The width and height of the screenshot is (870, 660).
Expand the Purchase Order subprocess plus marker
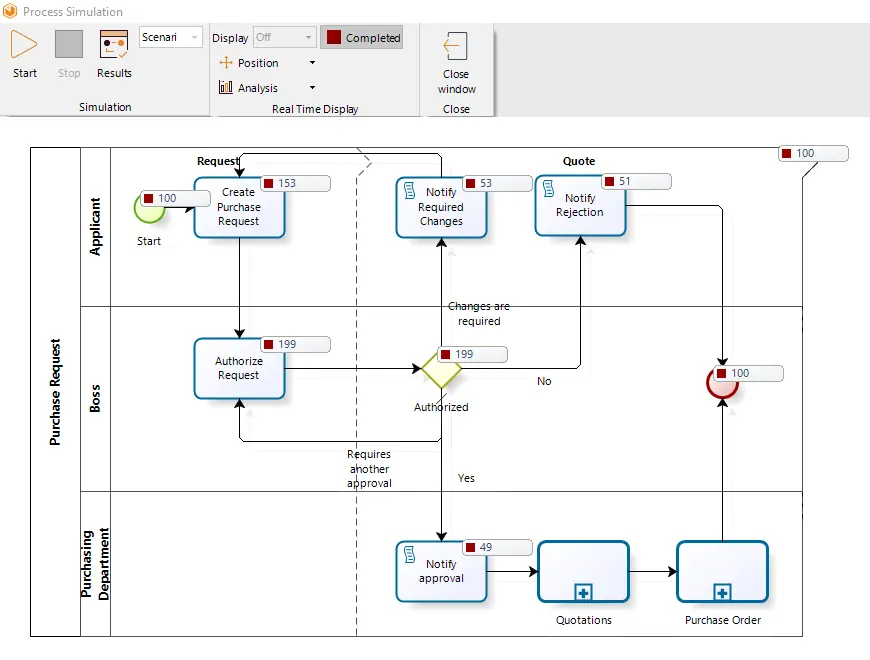pos(722,592)
